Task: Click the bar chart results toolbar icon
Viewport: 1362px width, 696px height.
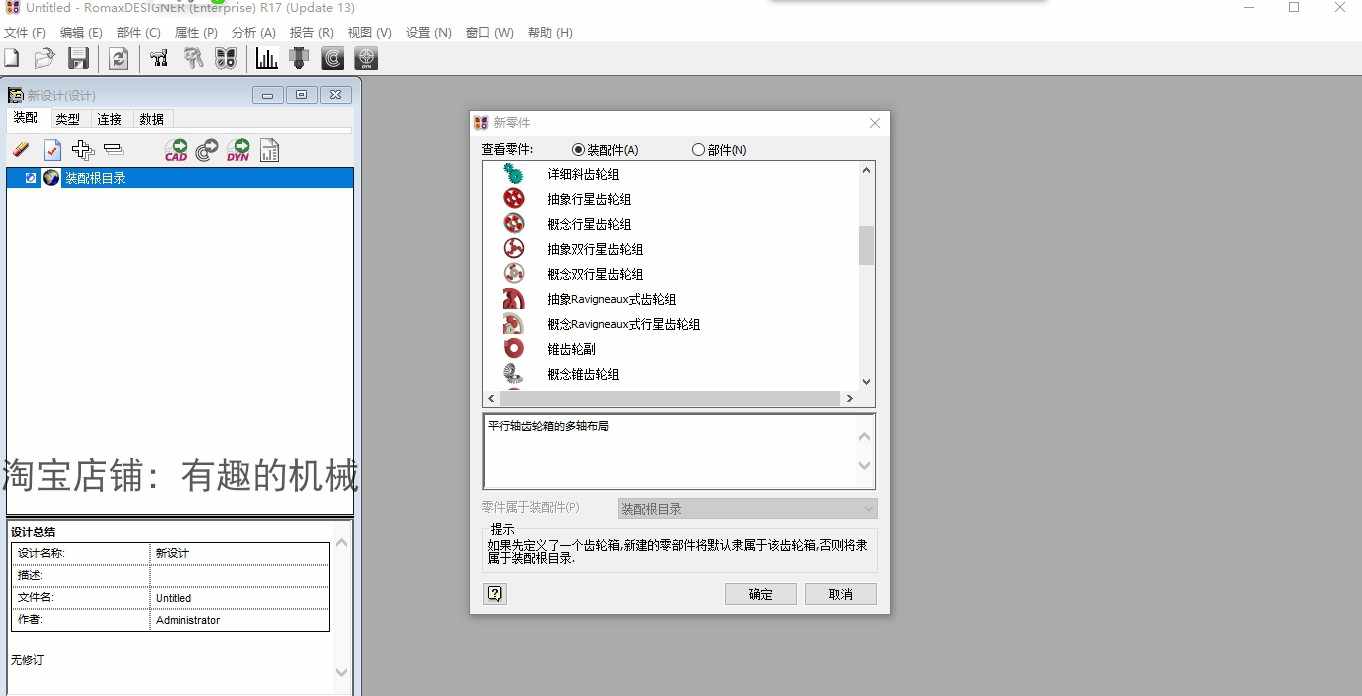Action: [266, 59]
